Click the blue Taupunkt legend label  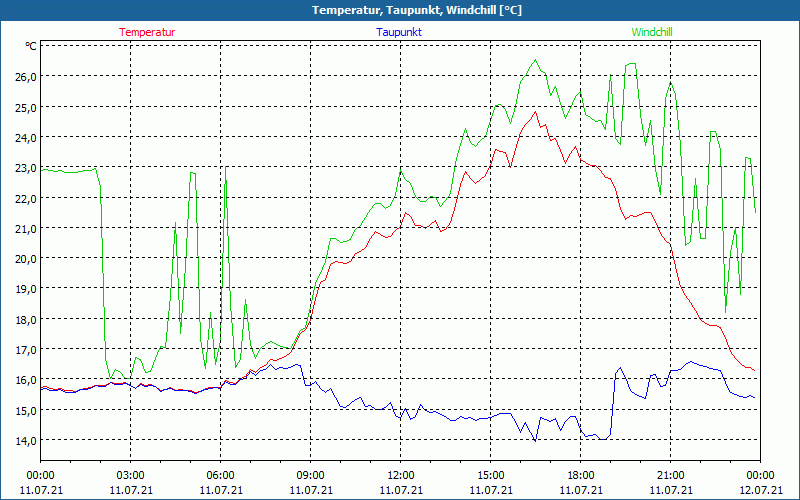[x=398, y=32]
